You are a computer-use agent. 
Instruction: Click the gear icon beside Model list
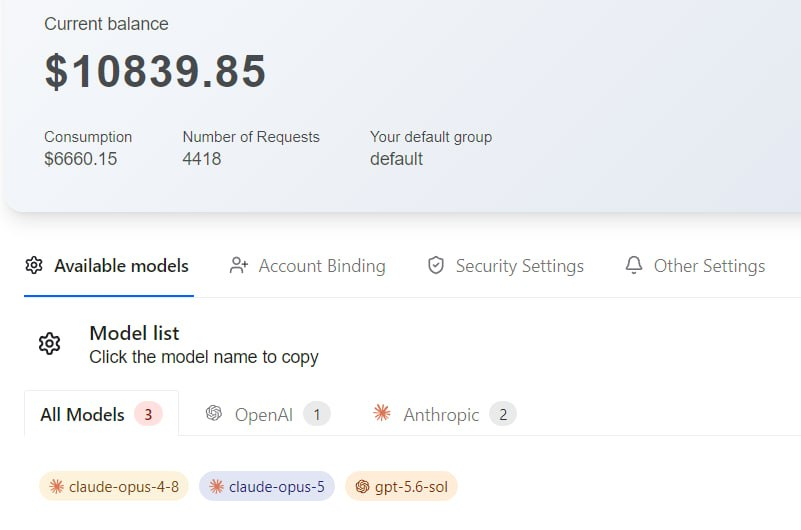coord(50,344)
